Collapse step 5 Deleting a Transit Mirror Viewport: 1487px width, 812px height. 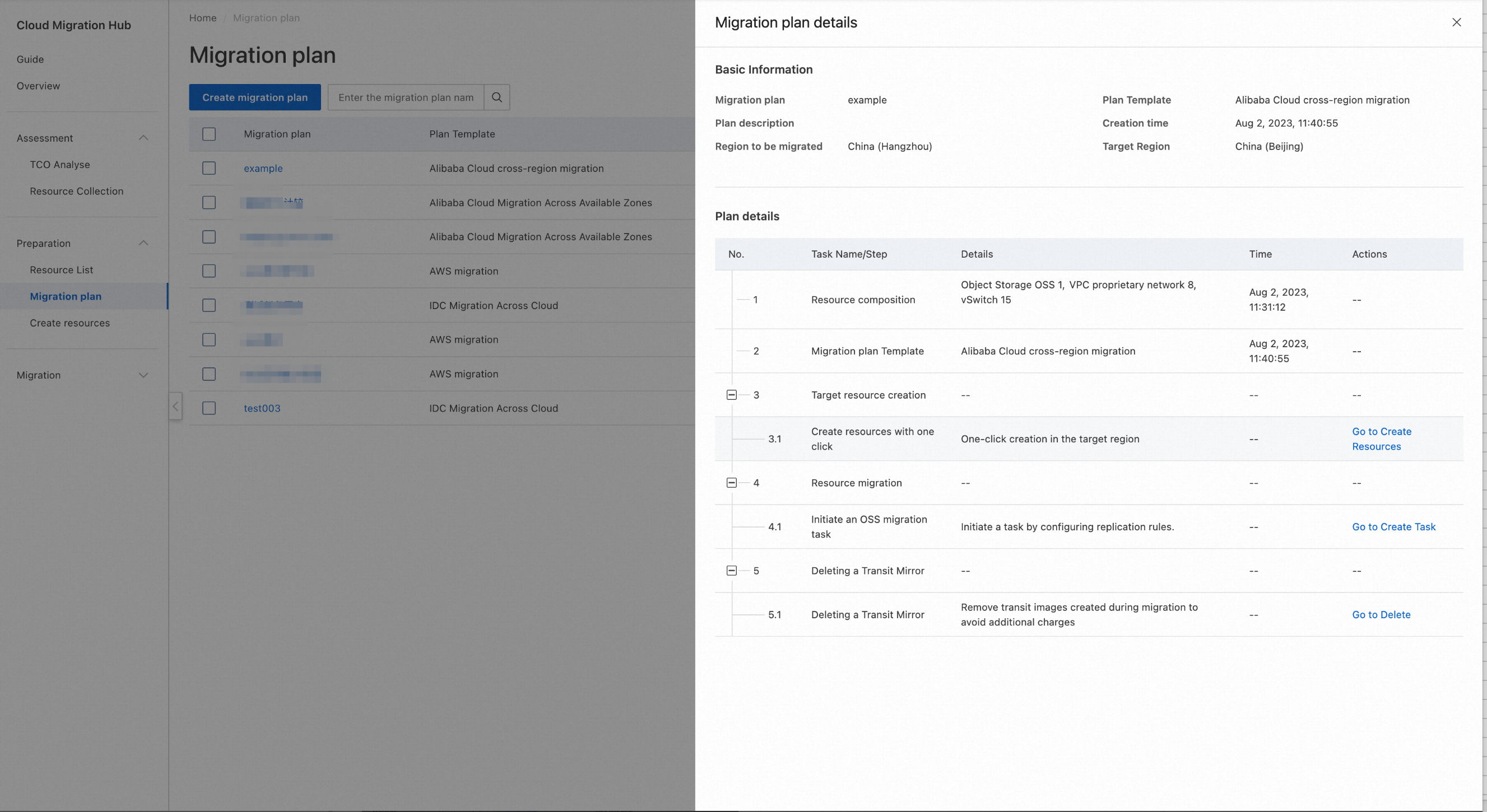tap(731, 570)
